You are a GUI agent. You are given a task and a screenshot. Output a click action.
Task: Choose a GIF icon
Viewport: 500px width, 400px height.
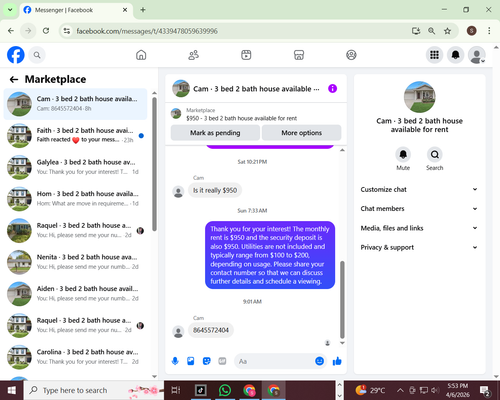point(222,361)
